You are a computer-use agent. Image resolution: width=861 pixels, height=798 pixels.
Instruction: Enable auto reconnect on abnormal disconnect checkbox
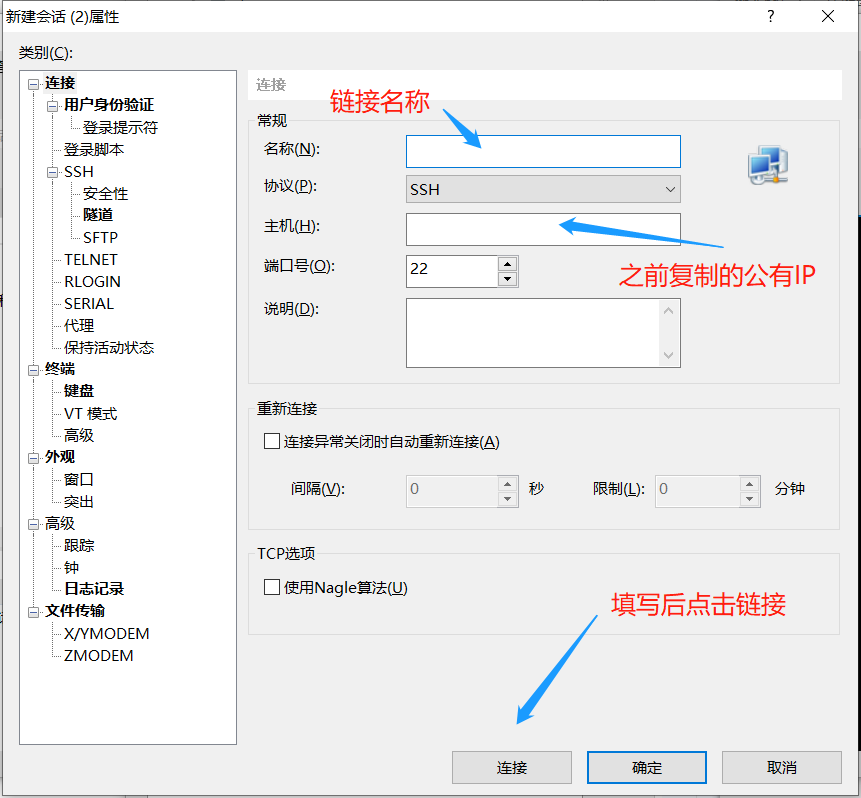tap(272, 441)
